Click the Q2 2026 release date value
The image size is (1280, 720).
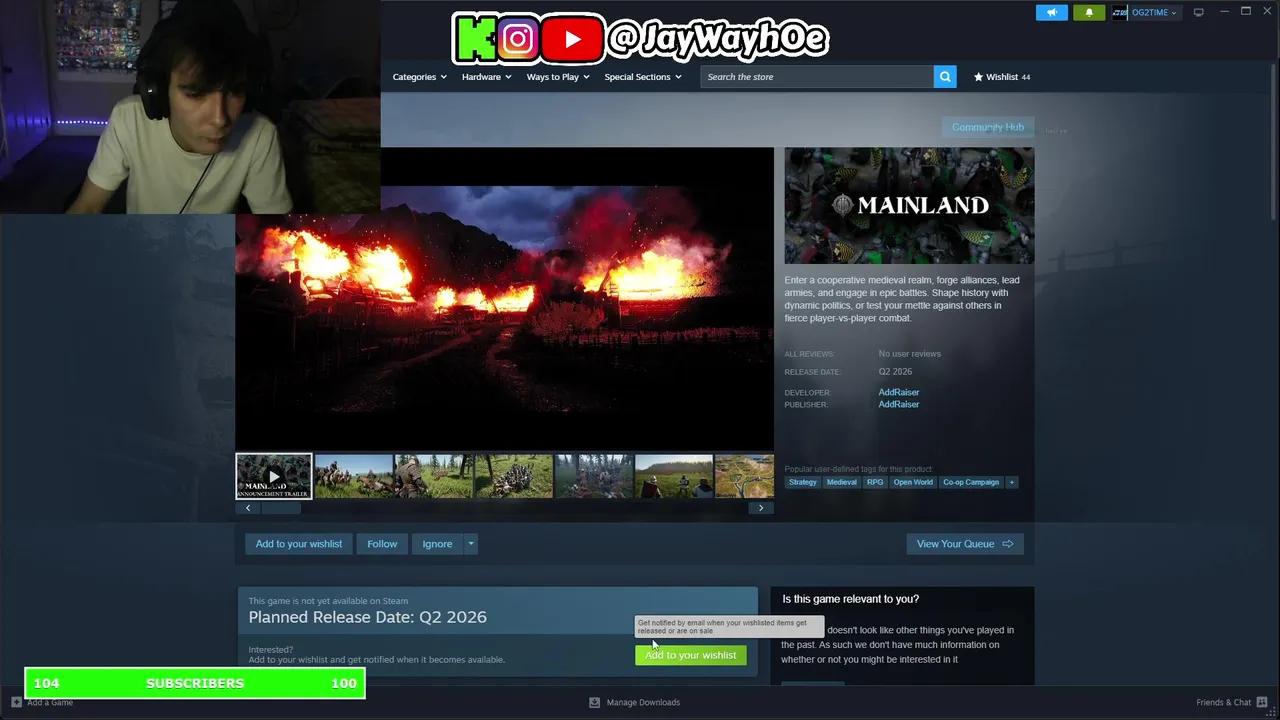(x=895, y=372)
